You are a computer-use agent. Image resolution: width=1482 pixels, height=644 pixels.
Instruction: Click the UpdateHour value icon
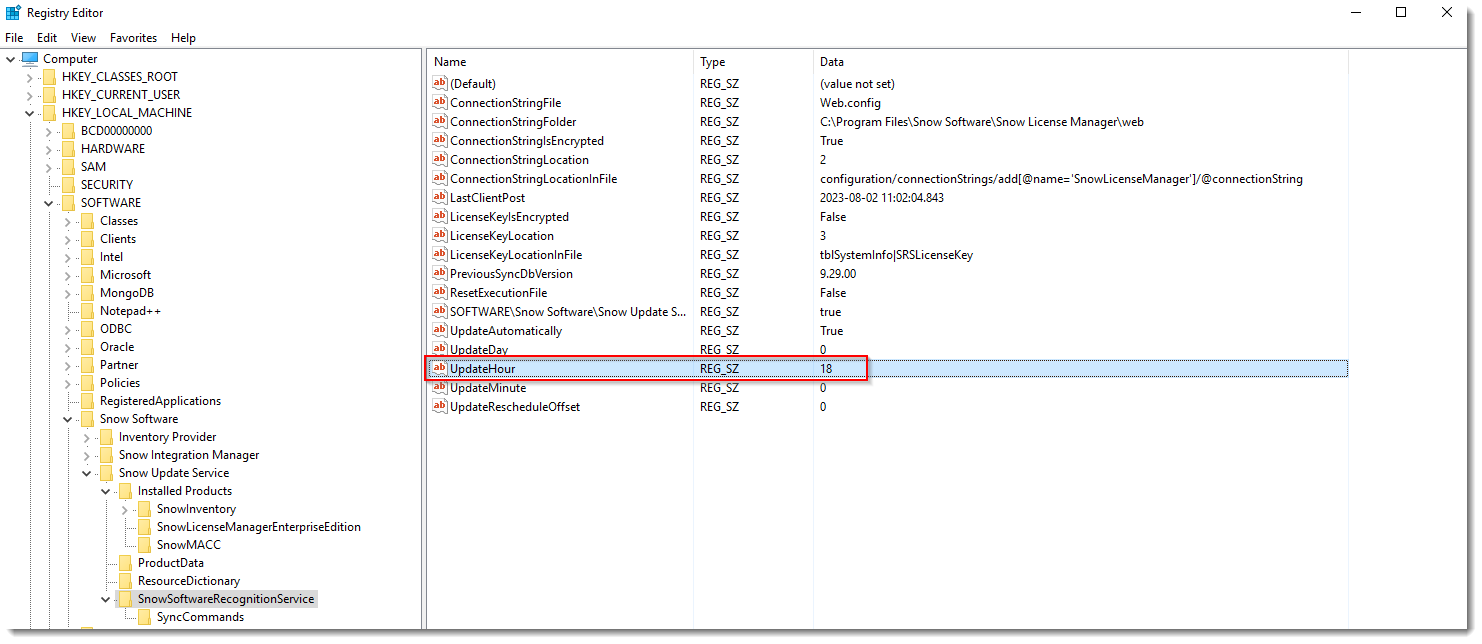point(439,369)
